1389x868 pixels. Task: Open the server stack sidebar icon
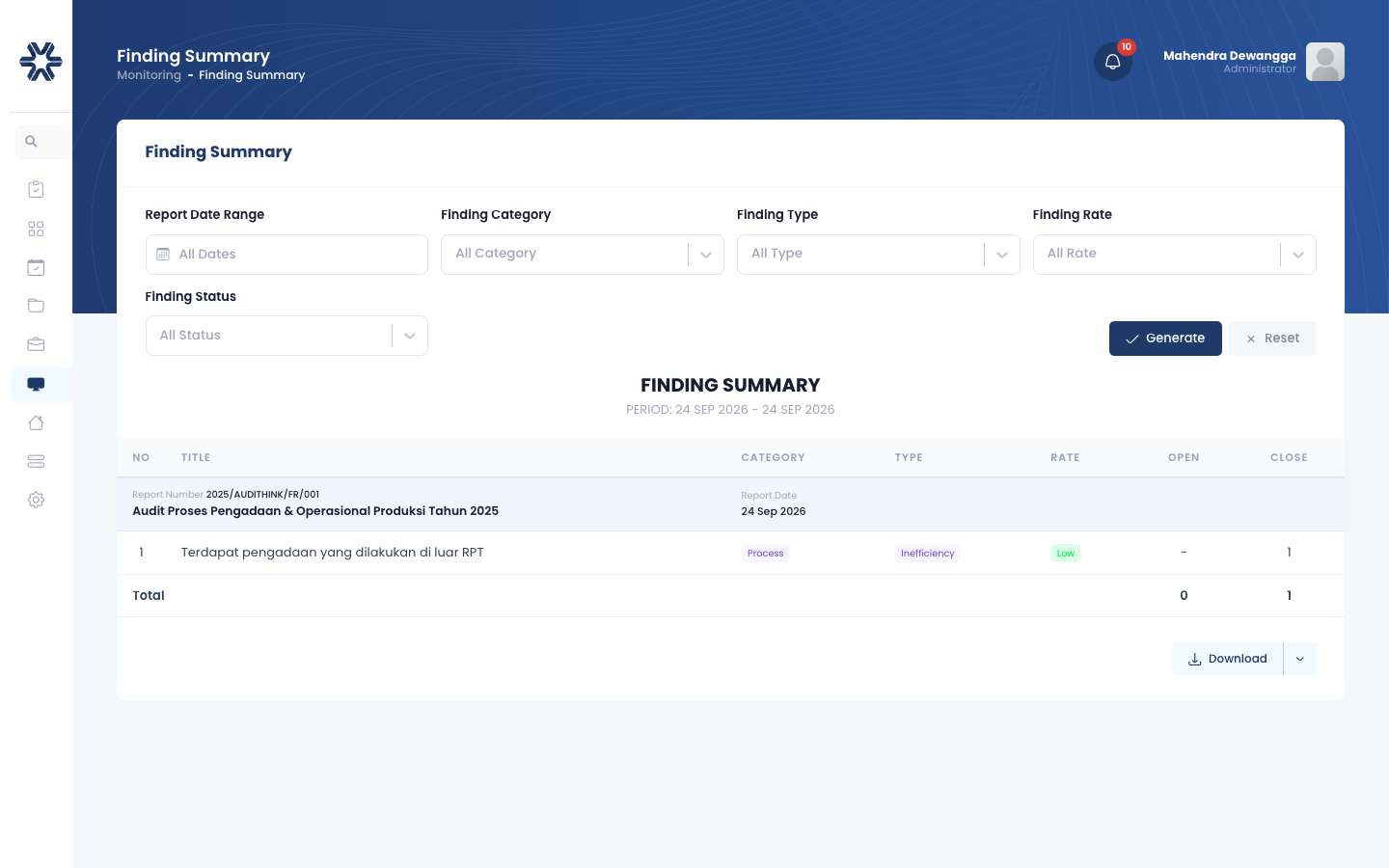[36, 461]
